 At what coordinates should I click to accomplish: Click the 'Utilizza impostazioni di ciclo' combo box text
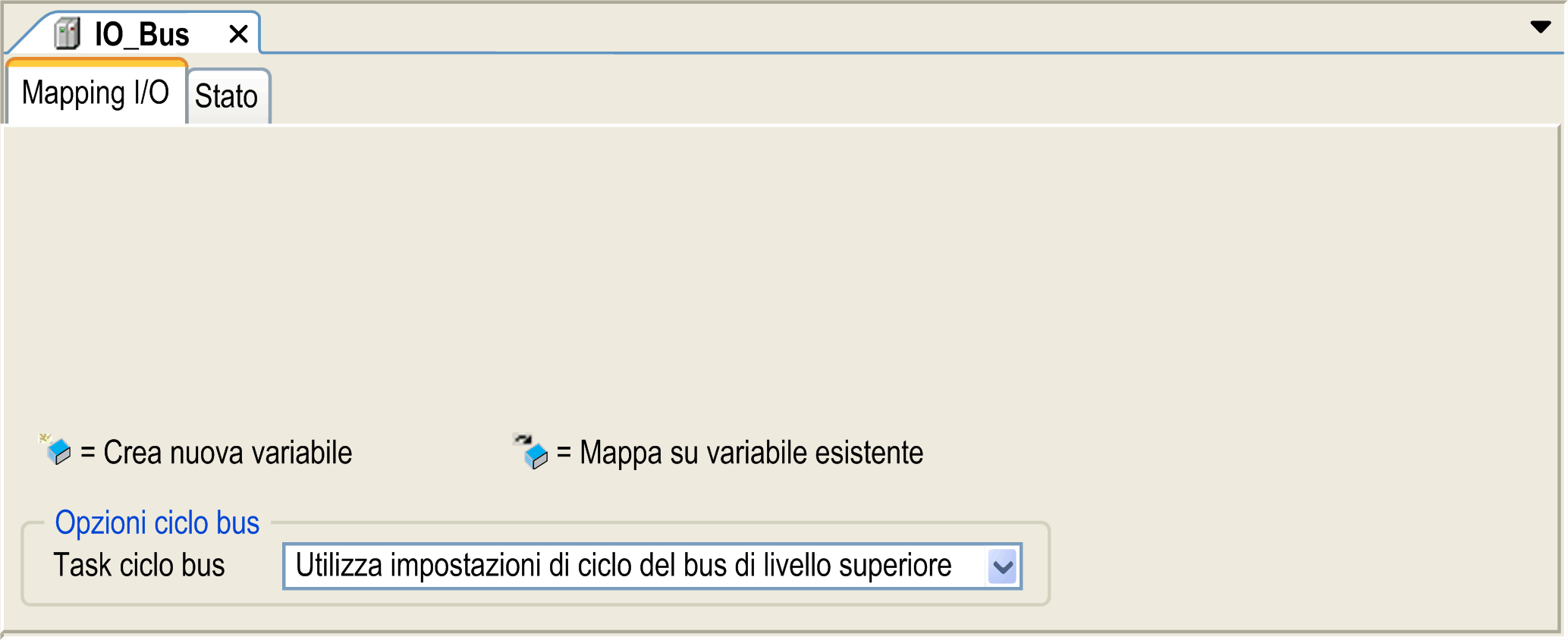(624, 566)
